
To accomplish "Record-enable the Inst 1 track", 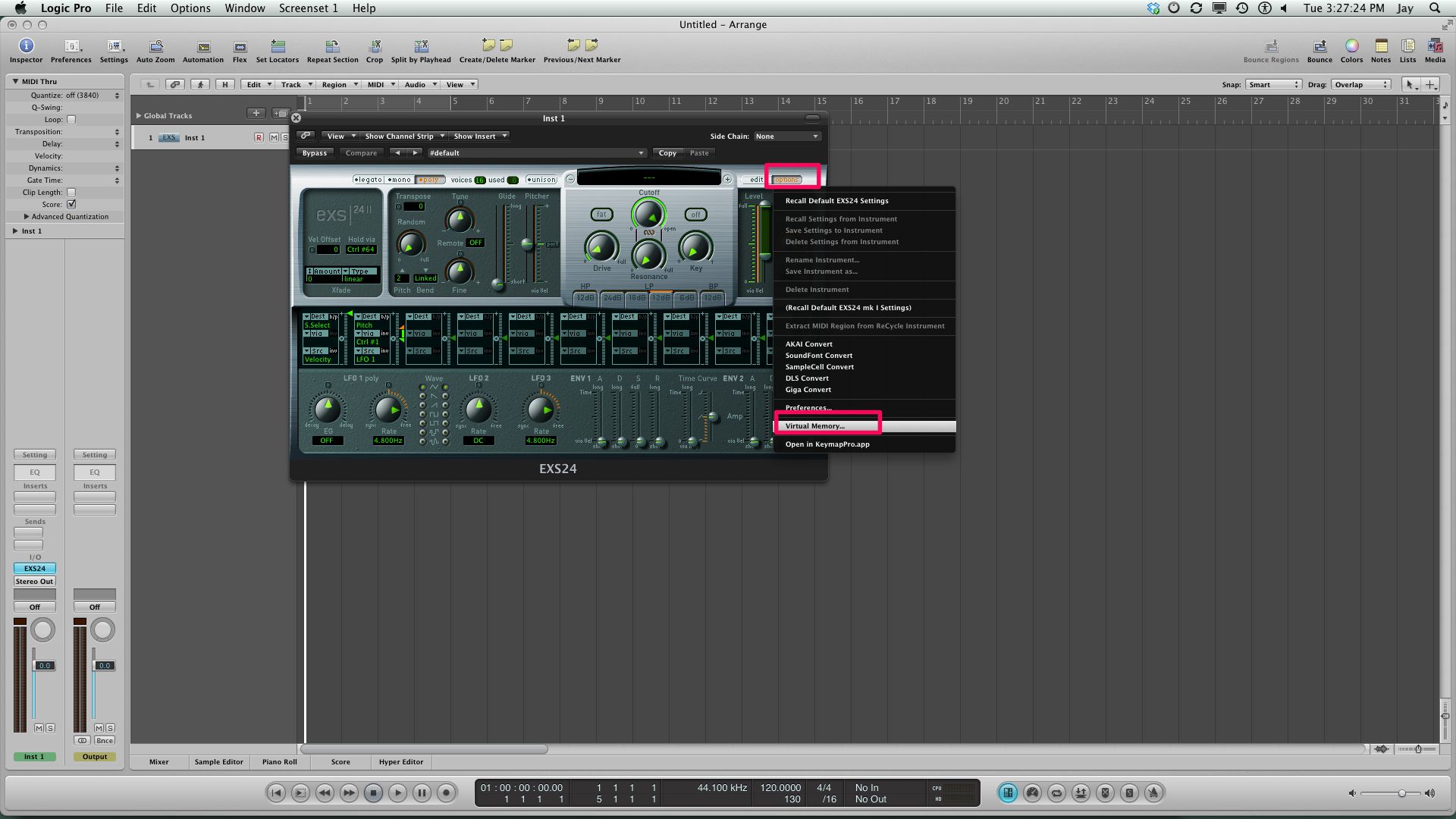I will pyautogui.click(x=259, y=137).
